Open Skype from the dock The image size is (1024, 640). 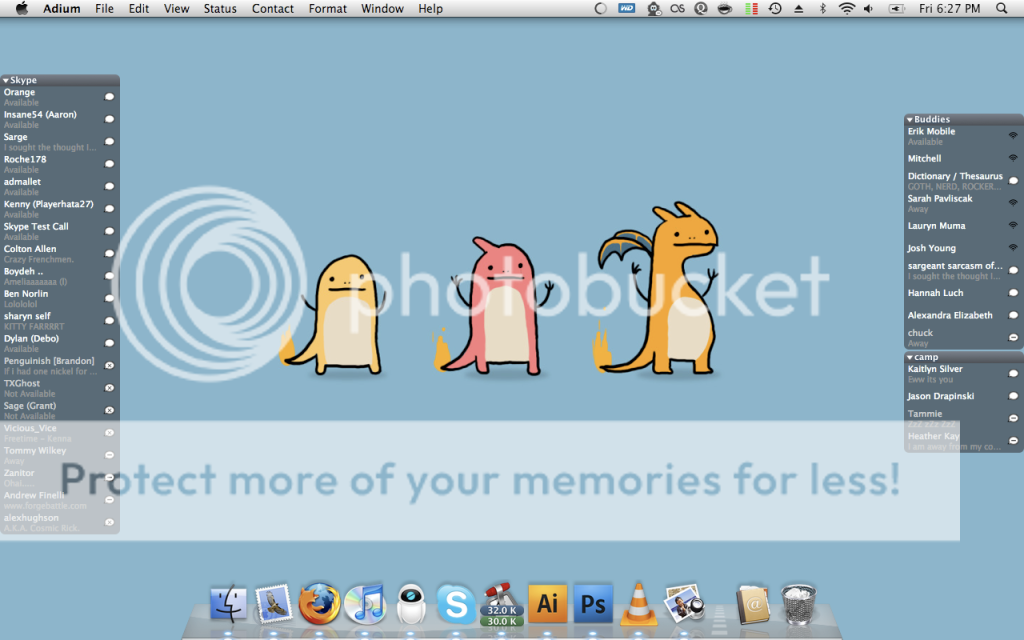click(457, 604)
